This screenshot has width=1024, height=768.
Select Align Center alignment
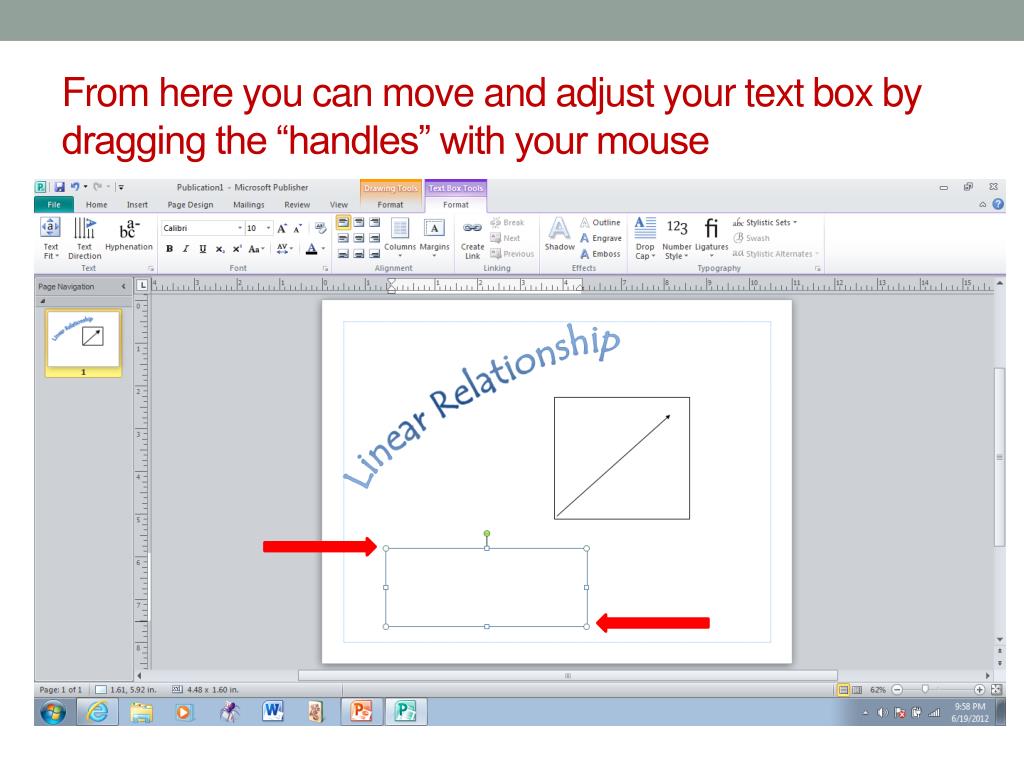pyautogui.click(x=359, y=238)
